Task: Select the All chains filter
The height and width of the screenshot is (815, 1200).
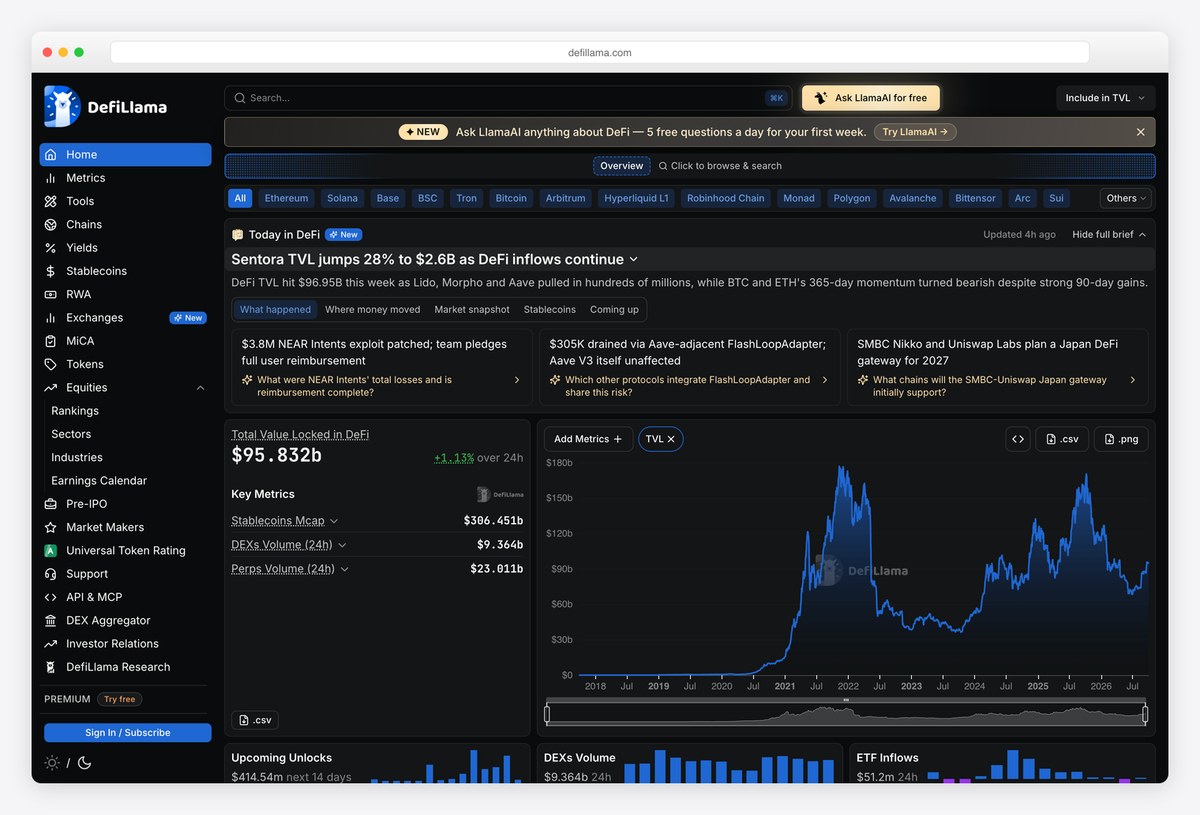Action: 240,198
